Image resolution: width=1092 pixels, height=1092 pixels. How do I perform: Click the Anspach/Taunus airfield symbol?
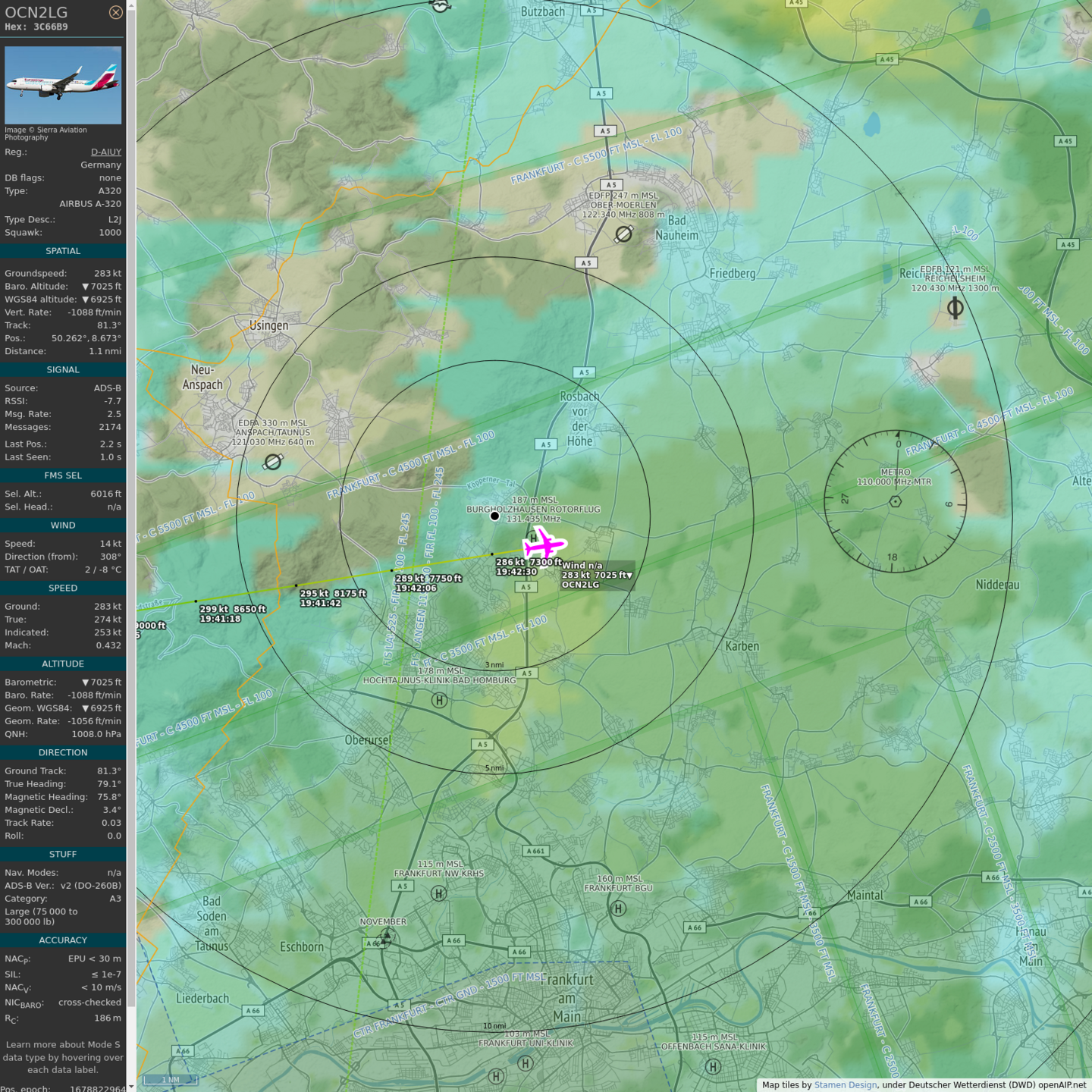point(273,462)
